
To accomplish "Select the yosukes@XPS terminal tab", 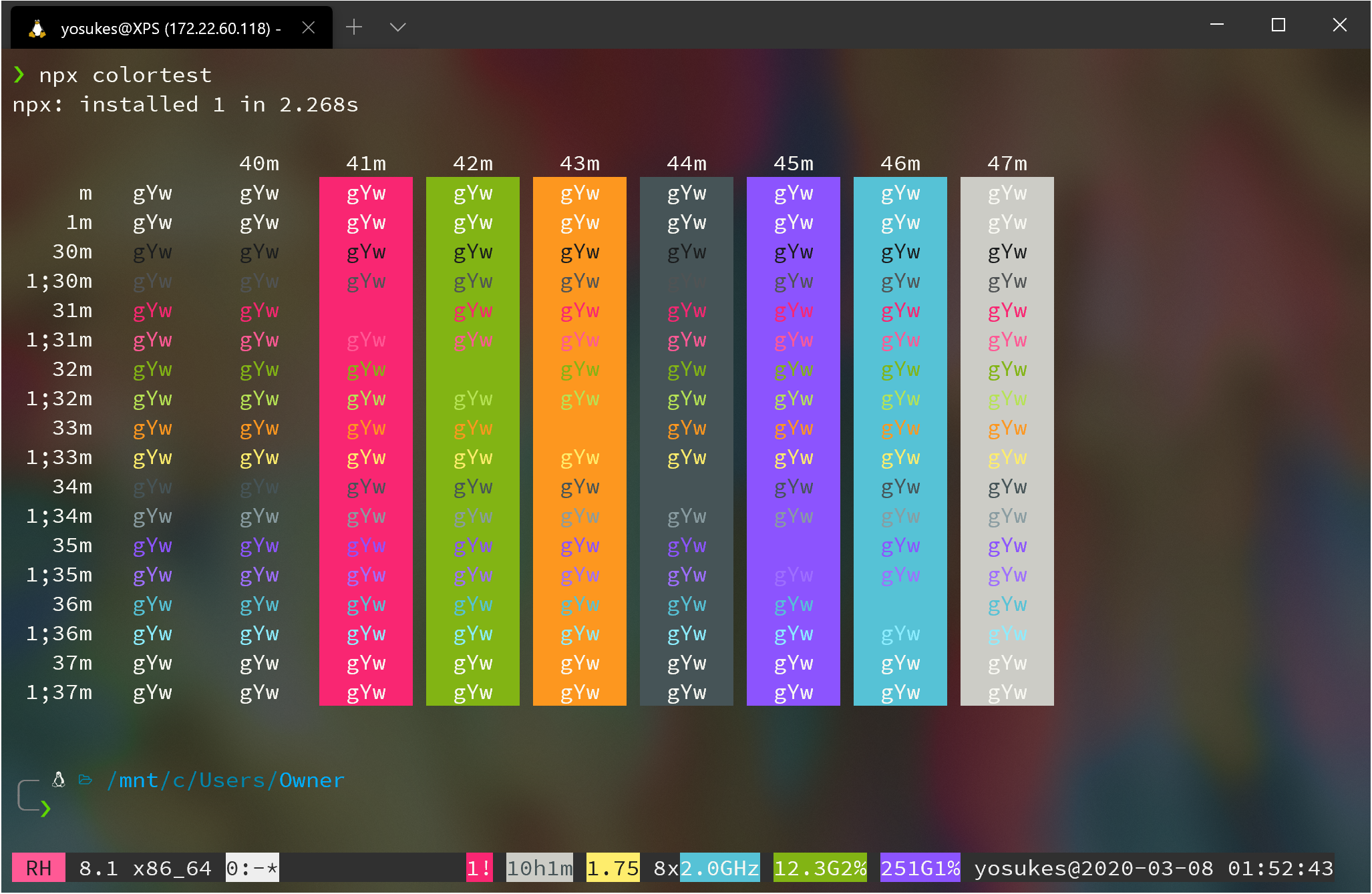I will coord(170,28).
